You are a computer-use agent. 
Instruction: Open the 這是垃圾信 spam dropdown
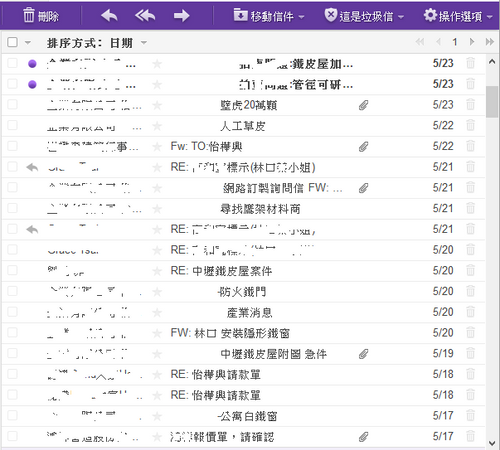point(364,16)
